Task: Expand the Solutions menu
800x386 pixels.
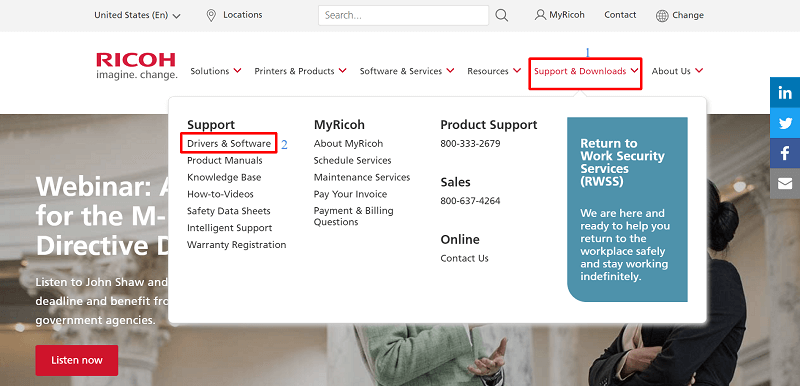Action: click(x=216, y=71)
